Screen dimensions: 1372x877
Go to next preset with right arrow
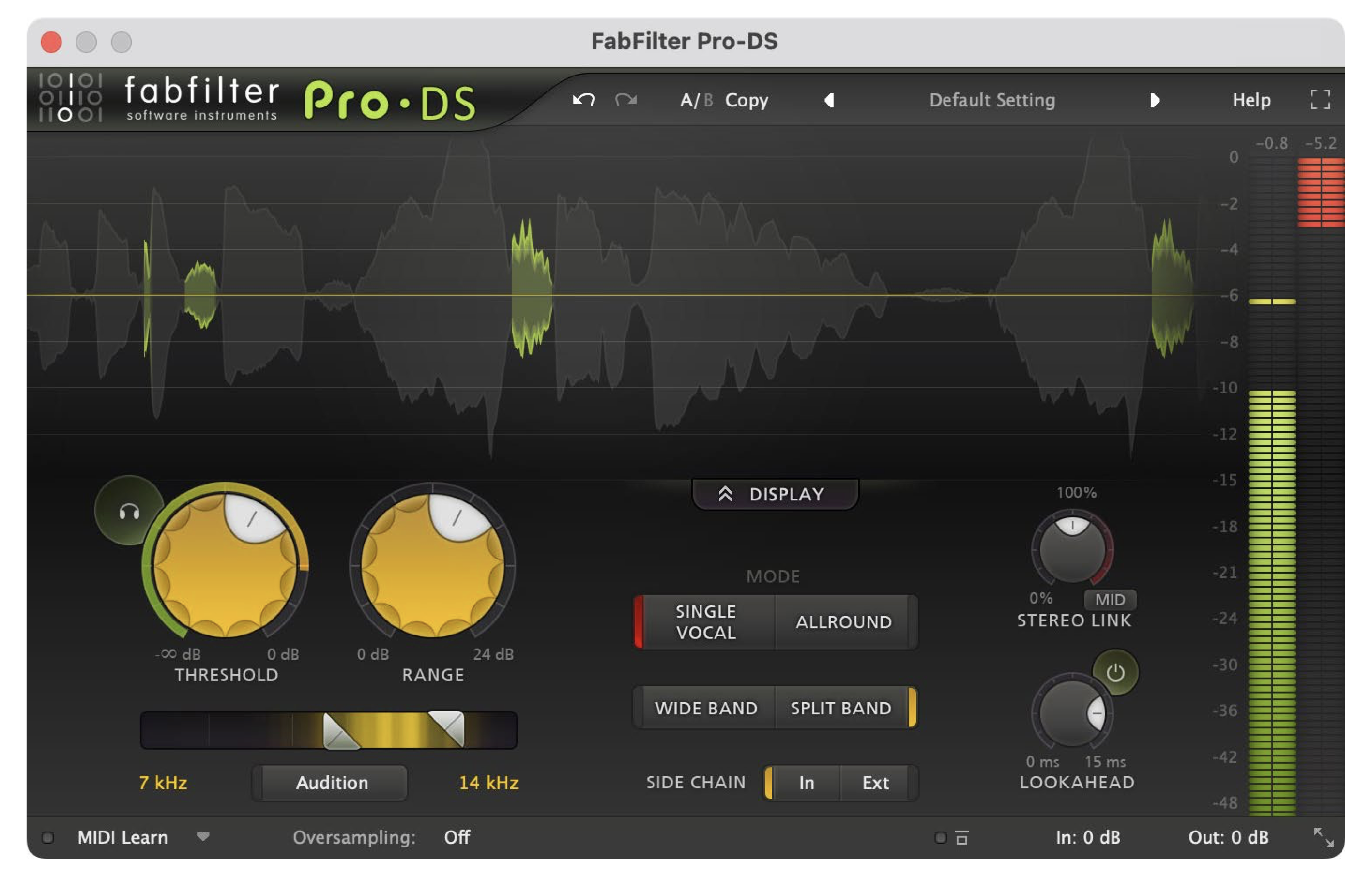[1154, 100]
